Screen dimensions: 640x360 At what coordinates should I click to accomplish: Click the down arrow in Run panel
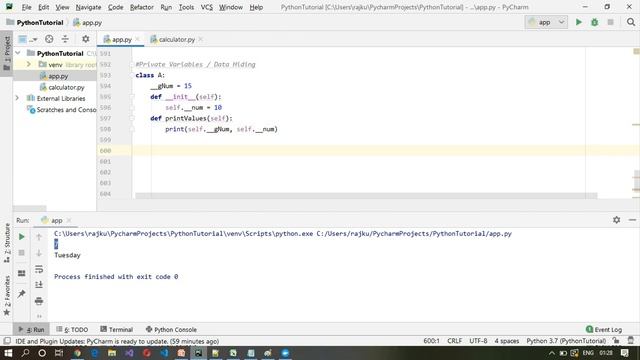click(39, 253)
